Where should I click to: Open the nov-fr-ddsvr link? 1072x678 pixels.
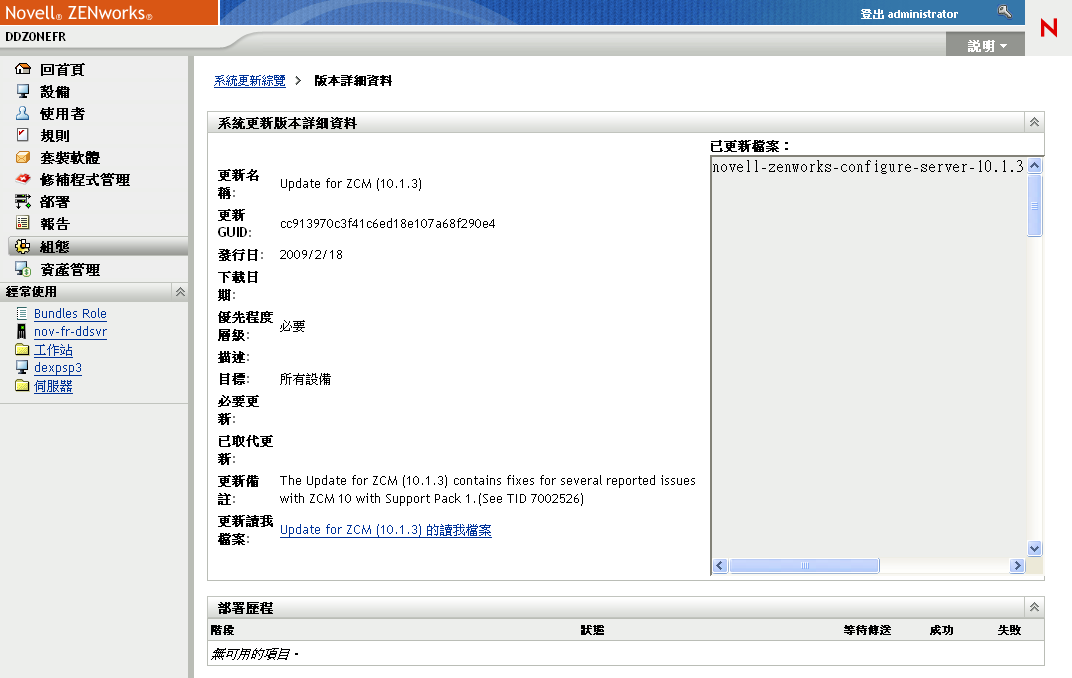click(x=70, y=331)
